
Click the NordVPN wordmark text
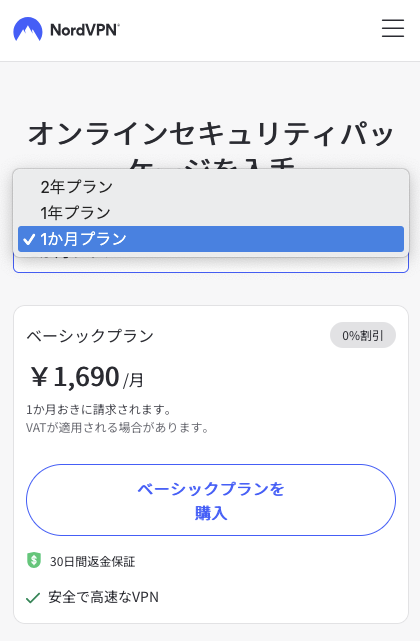(x=85, y=30)
